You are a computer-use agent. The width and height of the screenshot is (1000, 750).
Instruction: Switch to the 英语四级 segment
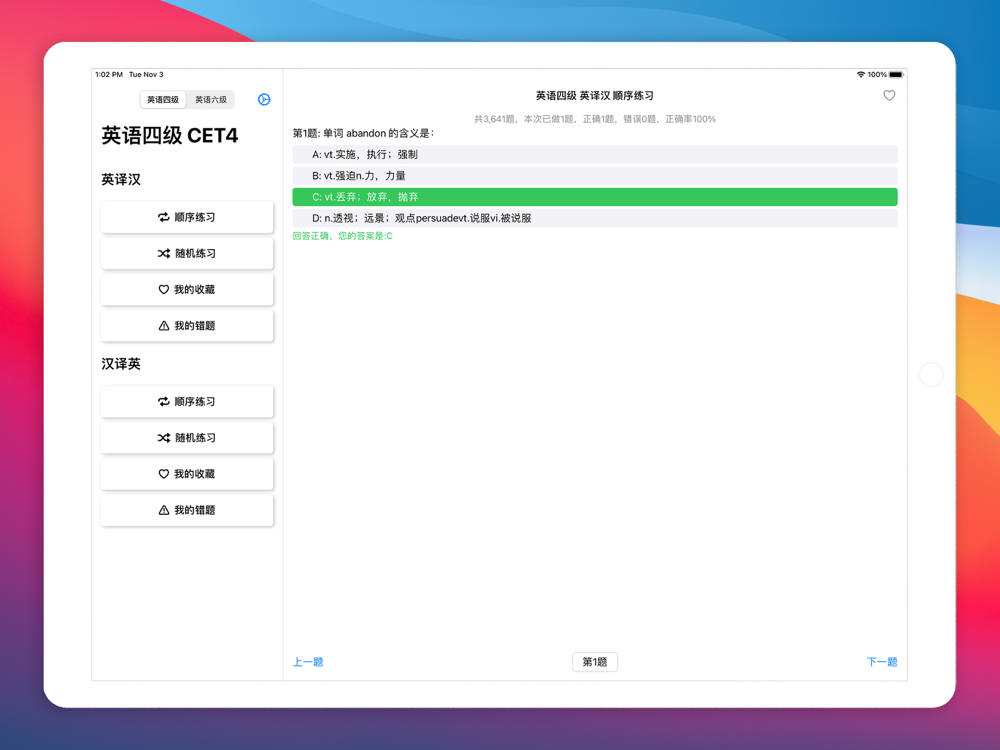pos(163,99)
